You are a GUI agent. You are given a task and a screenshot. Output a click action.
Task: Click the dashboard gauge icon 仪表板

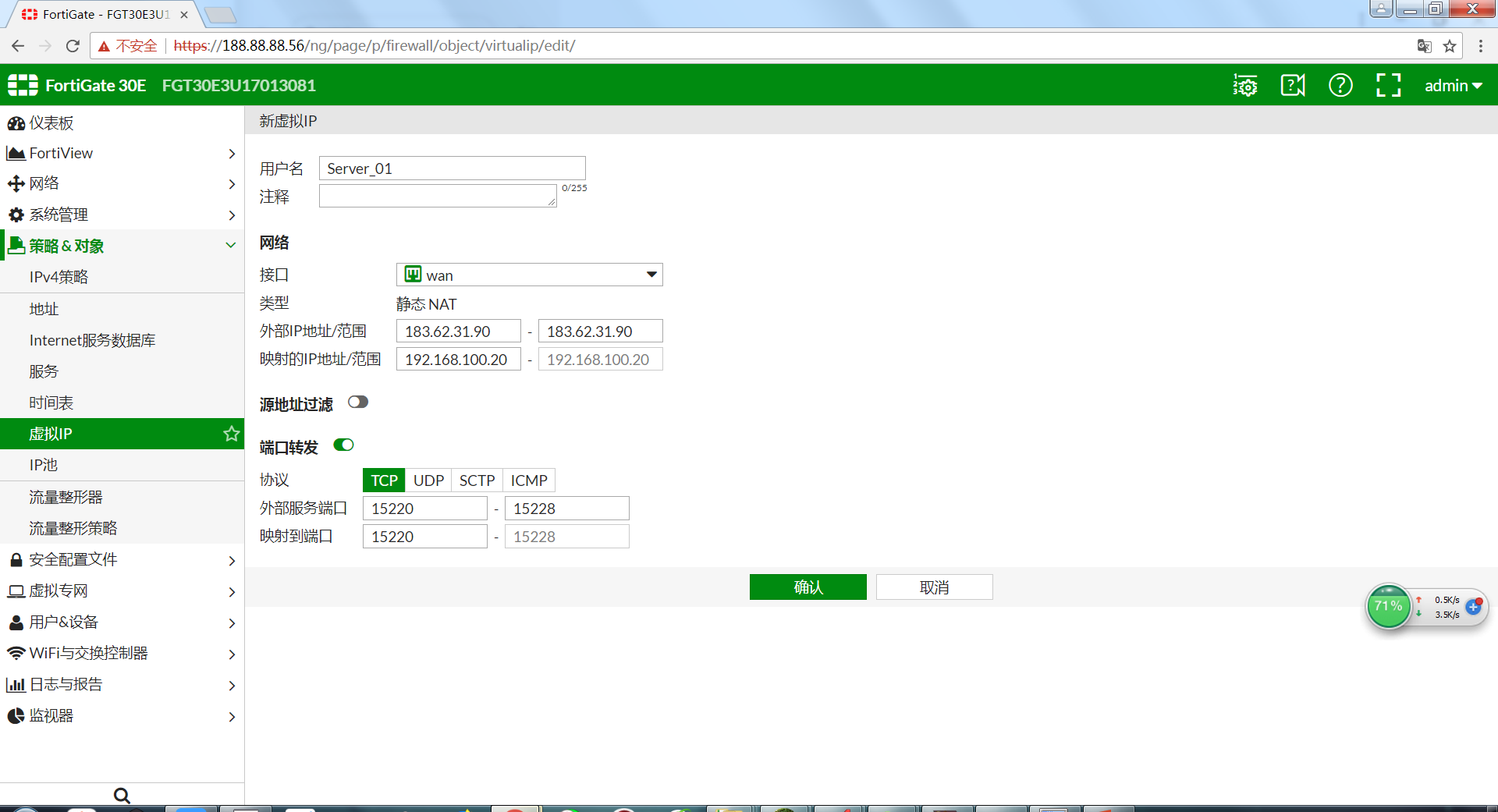point(16,123)
